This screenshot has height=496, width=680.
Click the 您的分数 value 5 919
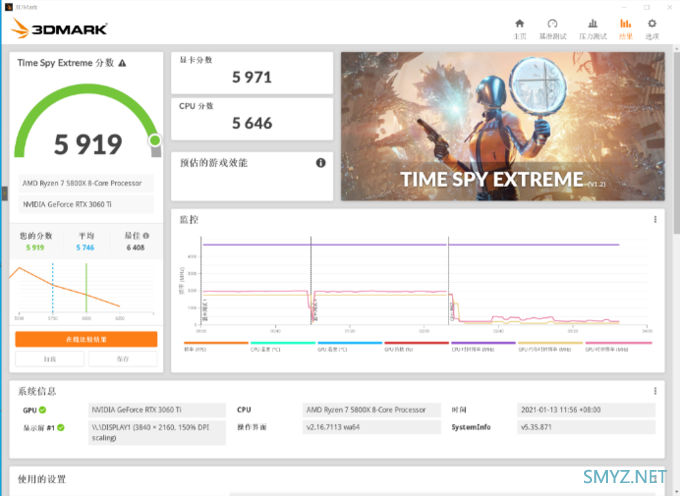coord(35,248)
